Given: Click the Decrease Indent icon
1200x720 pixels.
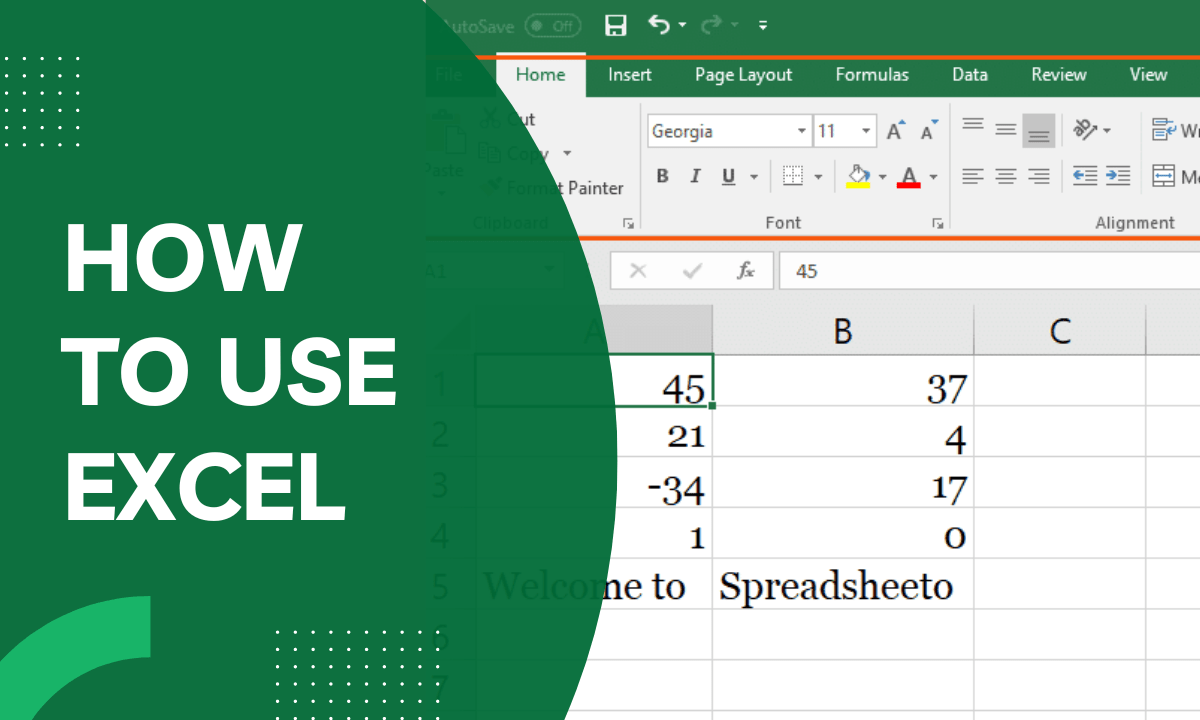Looking at the screenshot, I should pos(1085,176).
